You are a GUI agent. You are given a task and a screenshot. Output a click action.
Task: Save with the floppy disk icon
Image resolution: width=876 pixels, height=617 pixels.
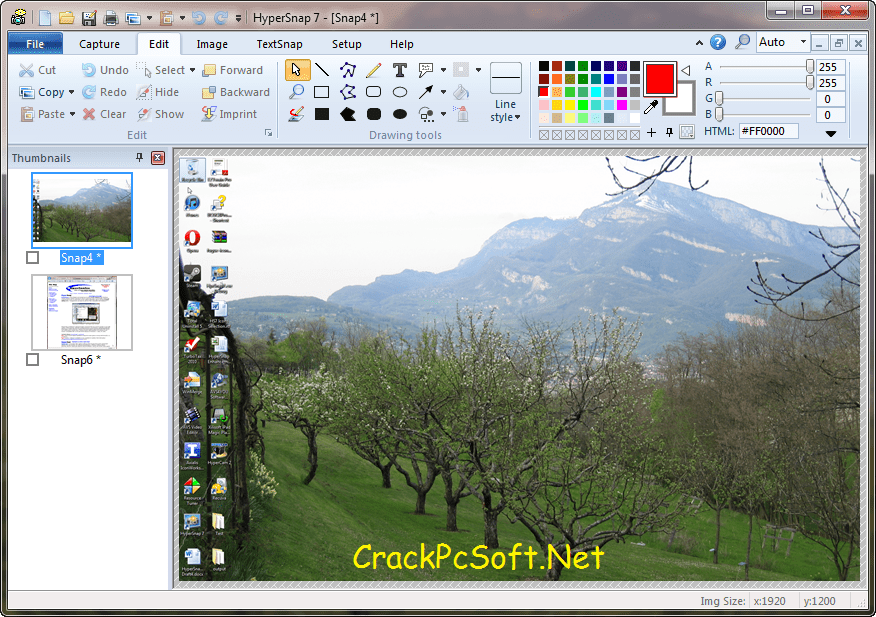tap(89, 18)
